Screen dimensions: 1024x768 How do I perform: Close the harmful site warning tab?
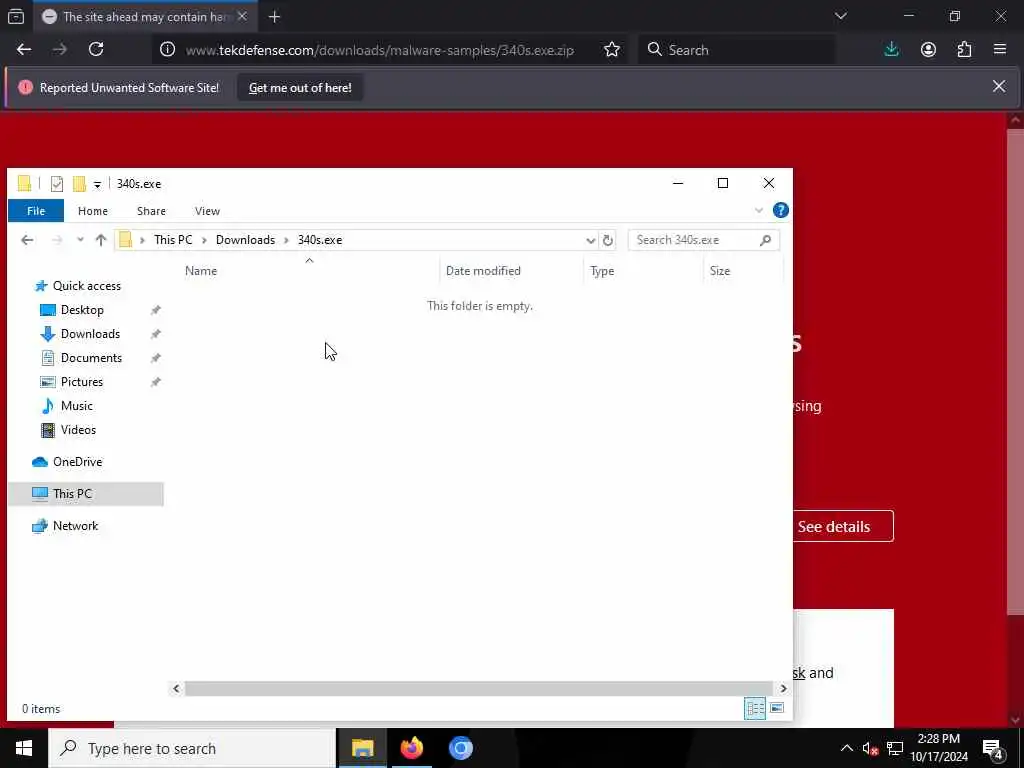coord(242,17)
